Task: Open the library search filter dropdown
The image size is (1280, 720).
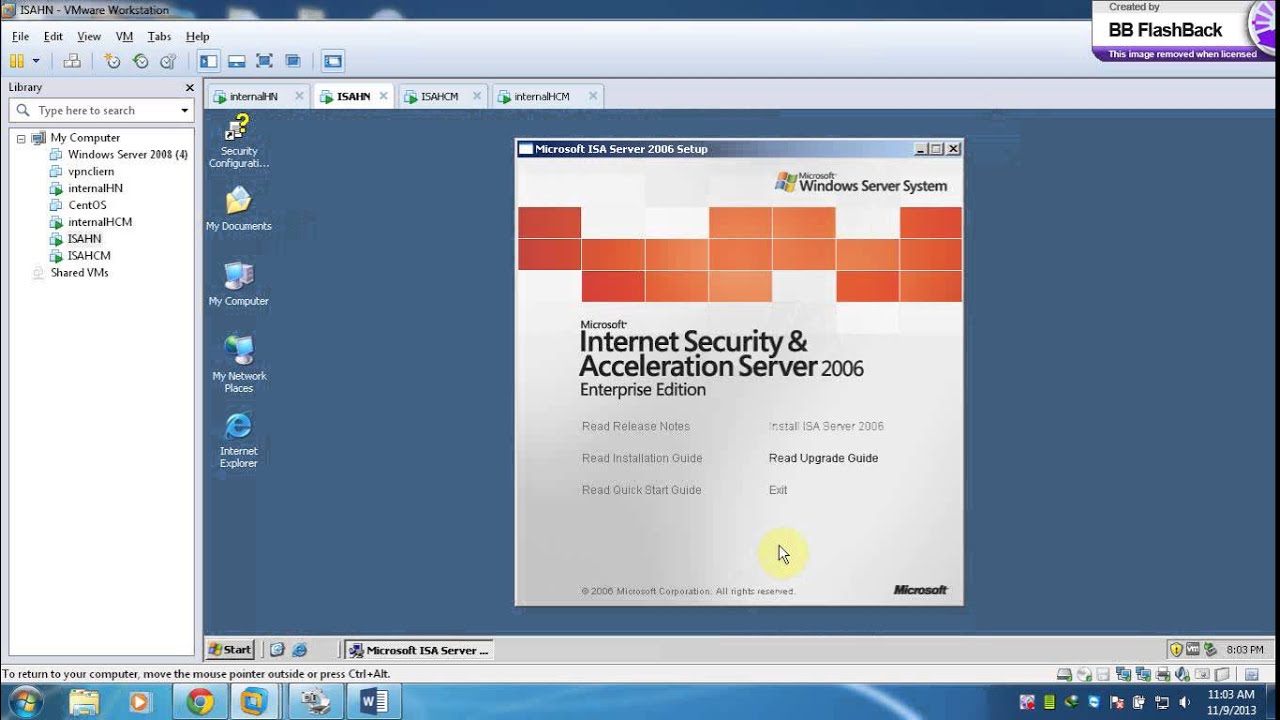Action: coord(184,111)
